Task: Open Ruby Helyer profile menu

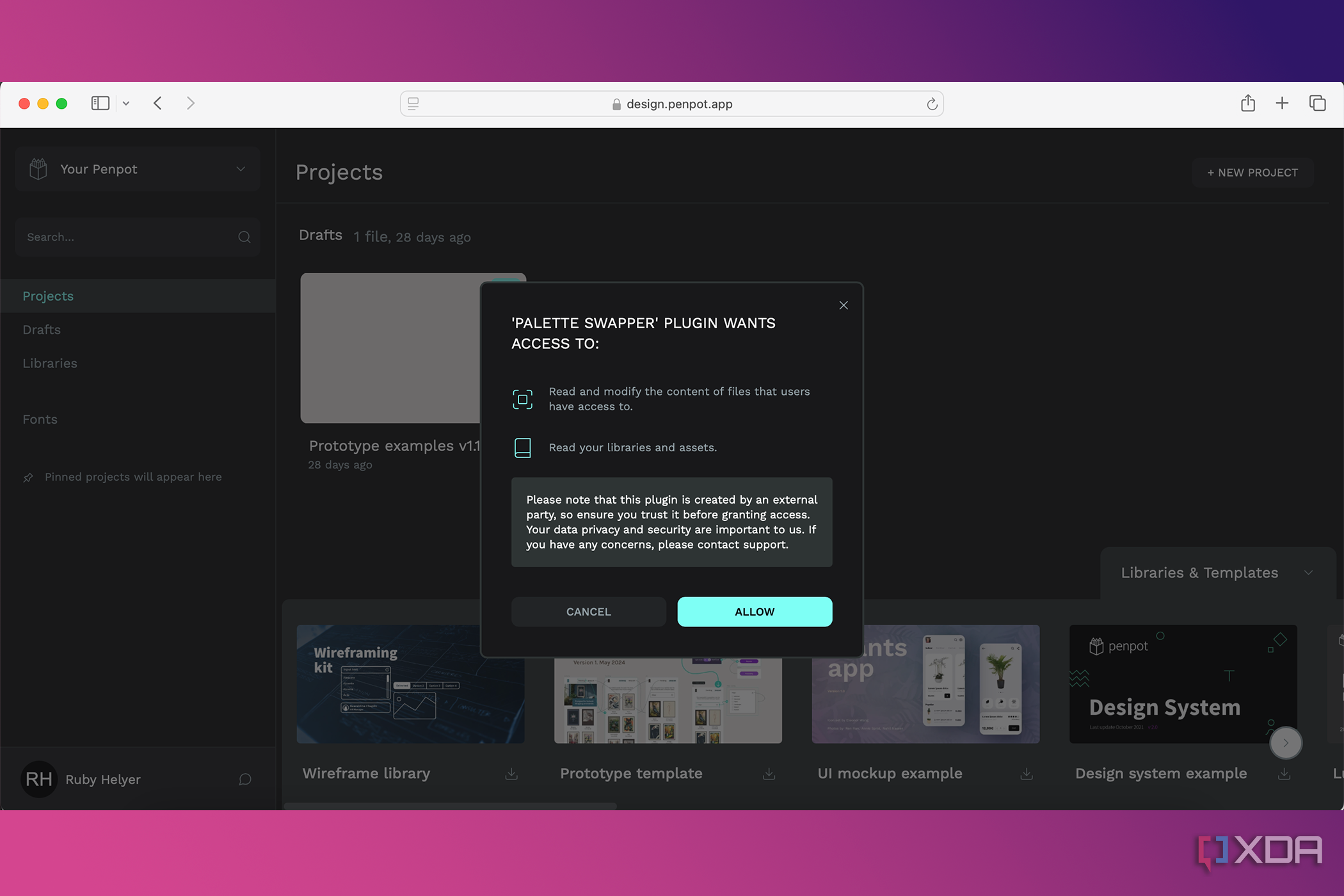Action: pos(81,779)
